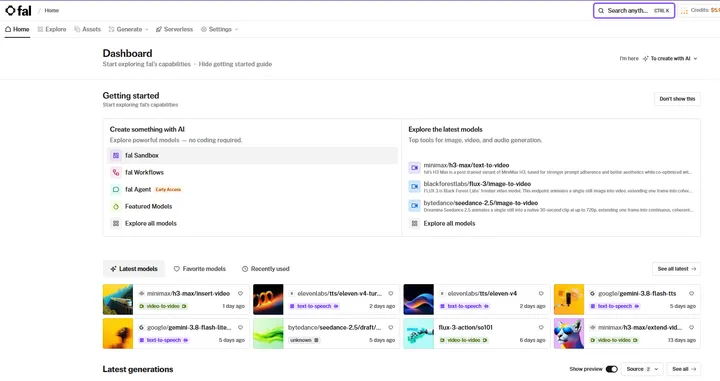Open the Search anything field

(x=634, y=11)
